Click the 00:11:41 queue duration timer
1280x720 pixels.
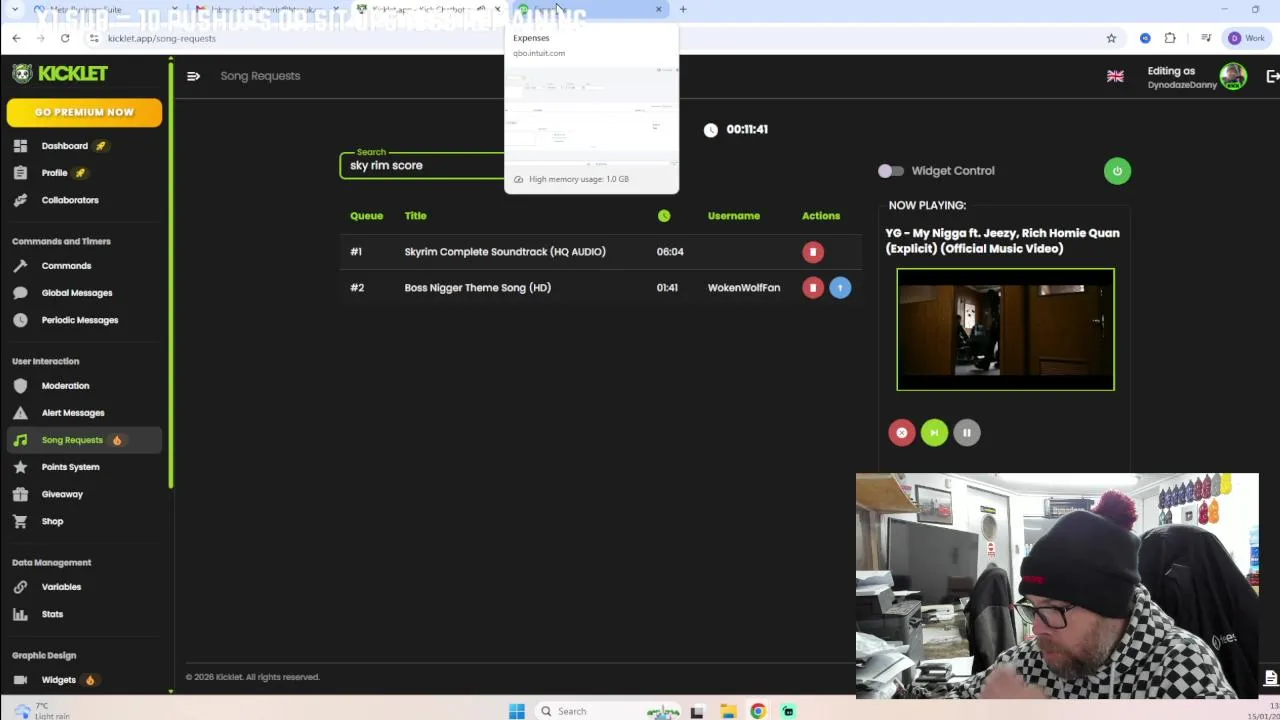tap(747, 130)
